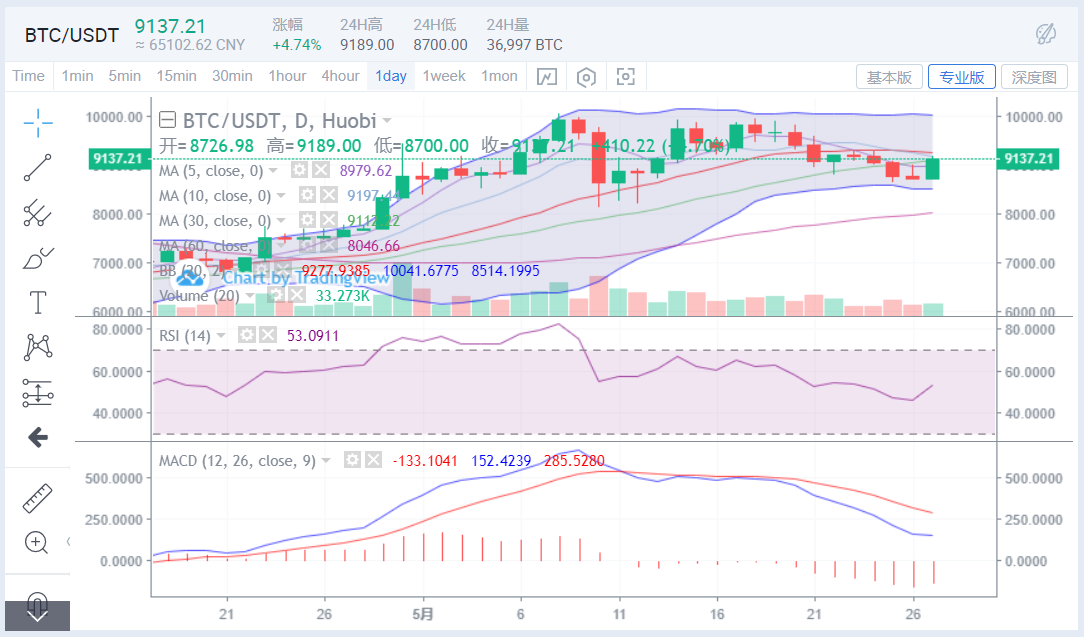Click the 5月 date label on time axis
This screenshot has height=637, width=1084.
coord(422,613)
